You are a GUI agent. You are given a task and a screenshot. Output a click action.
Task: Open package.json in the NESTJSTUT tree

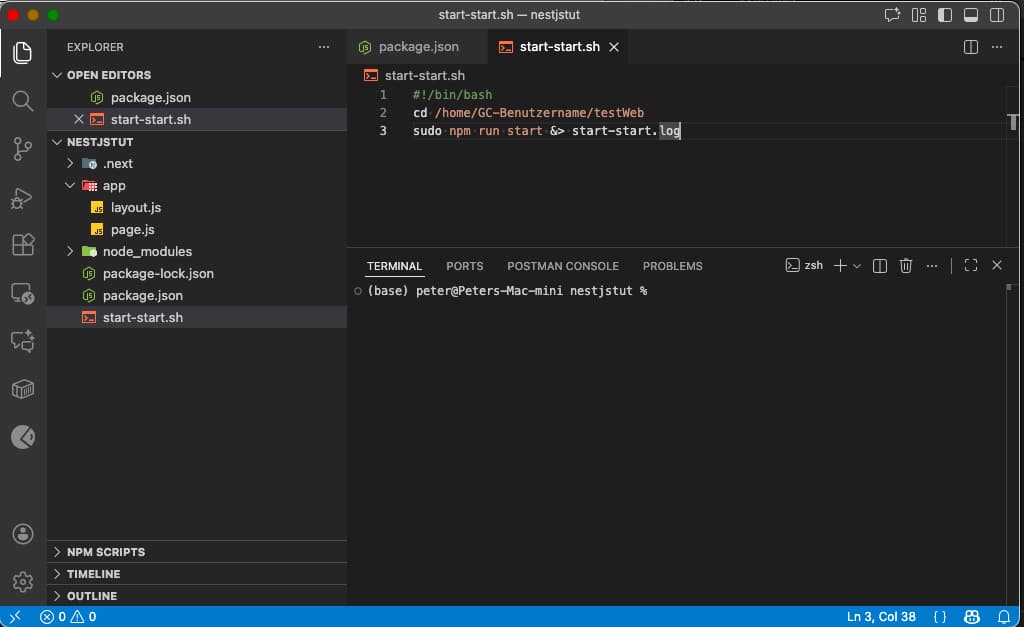142,296
